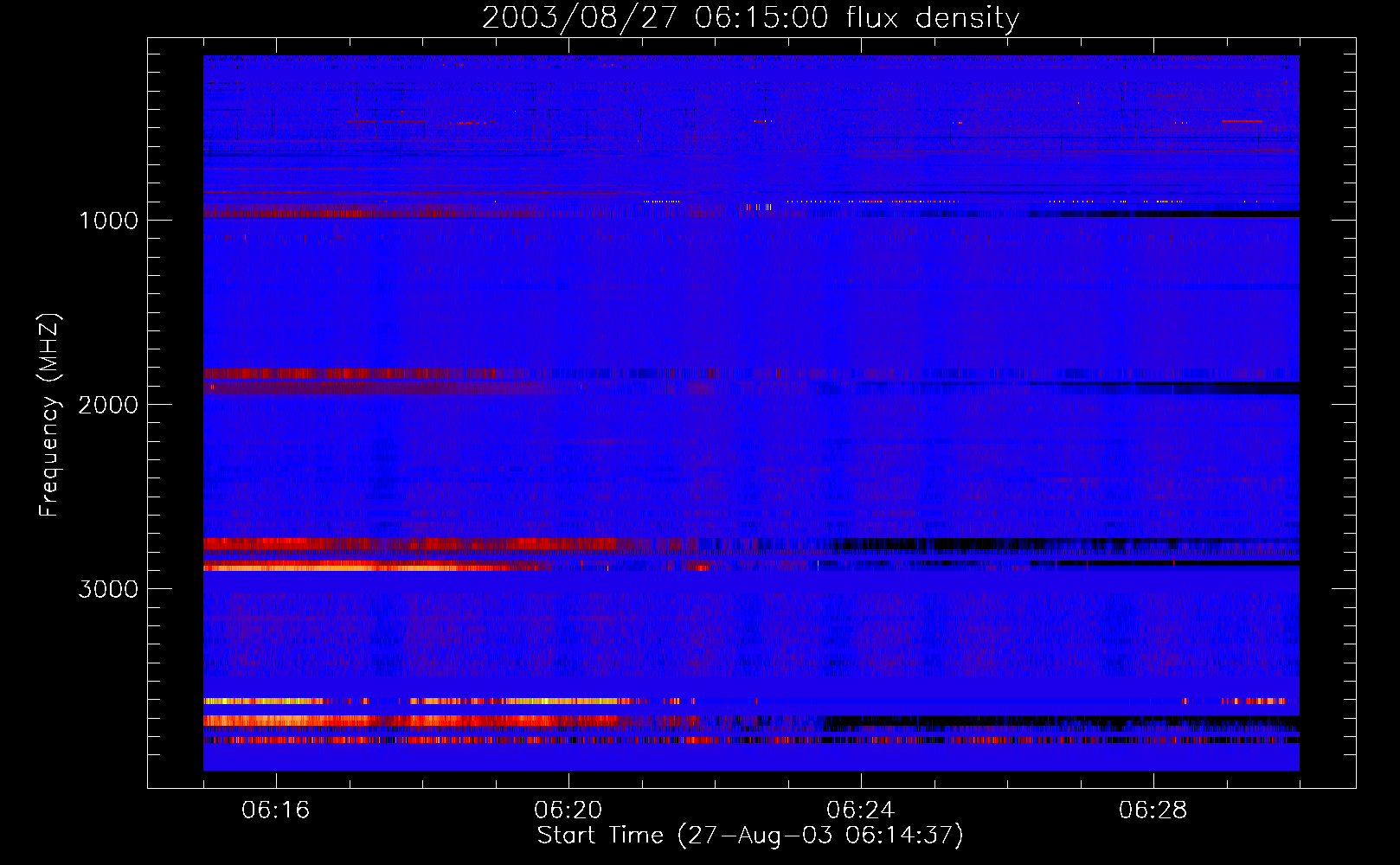Click the "3000" frequency tick label
This screenshot has width=1400, height=865.
tap(108, 589)
